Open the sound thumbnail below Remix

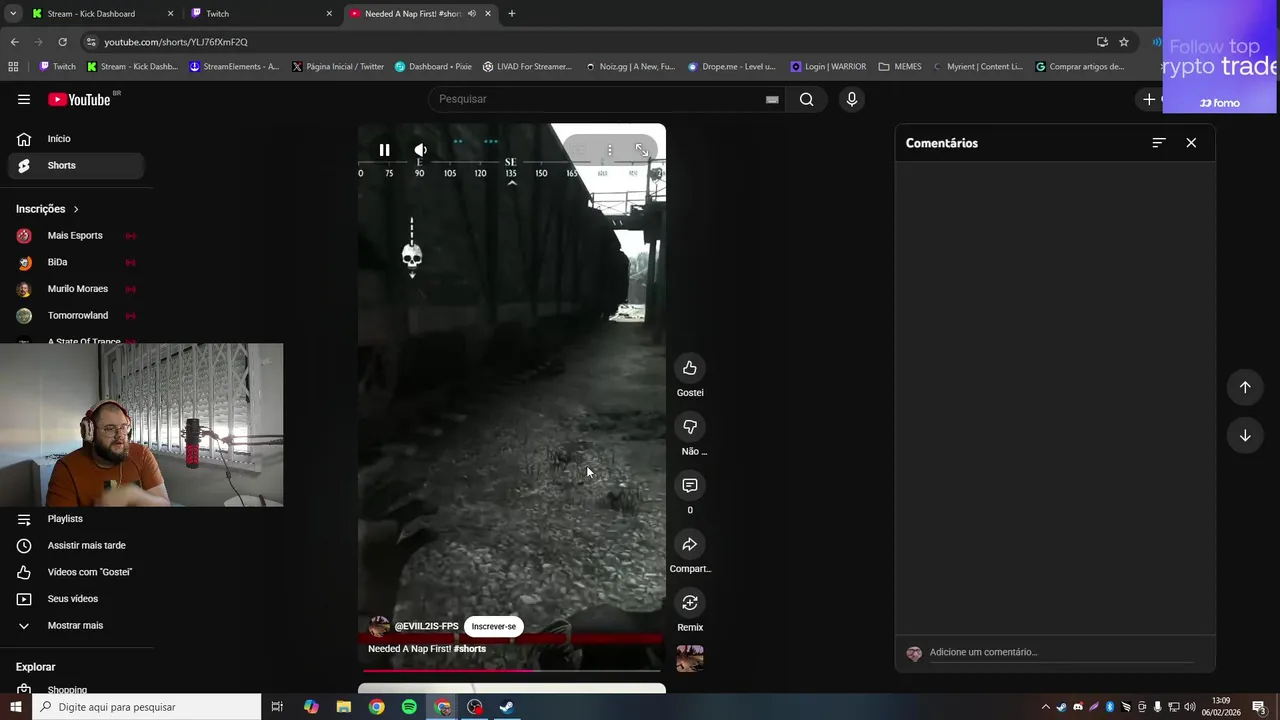pos(690,658)
